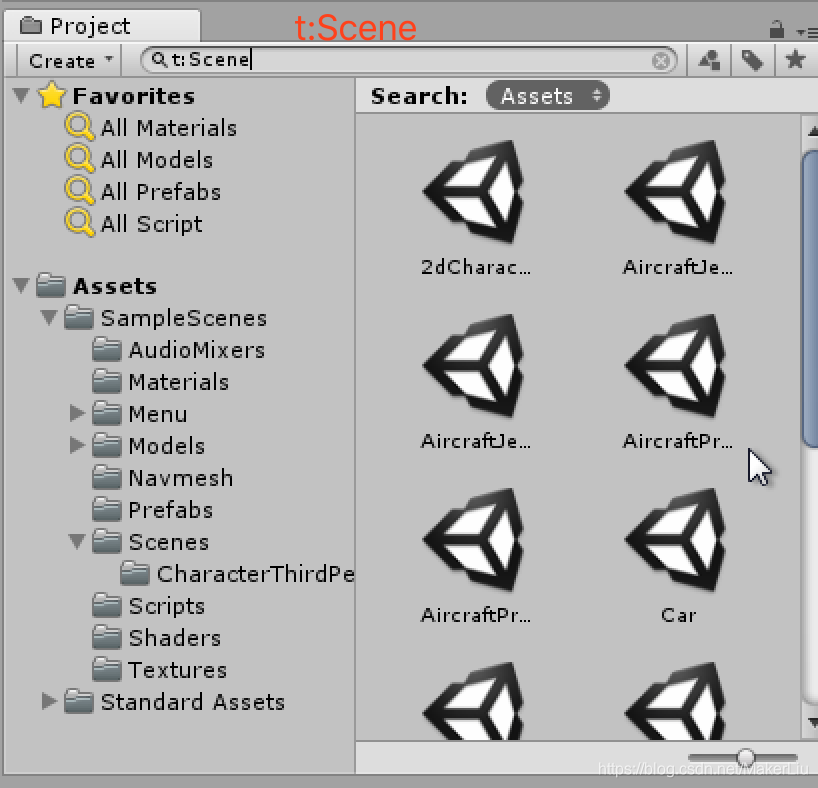This screenshot has height=788, width=818.
Task: Save search with the star icon
Action: point(795,59)
